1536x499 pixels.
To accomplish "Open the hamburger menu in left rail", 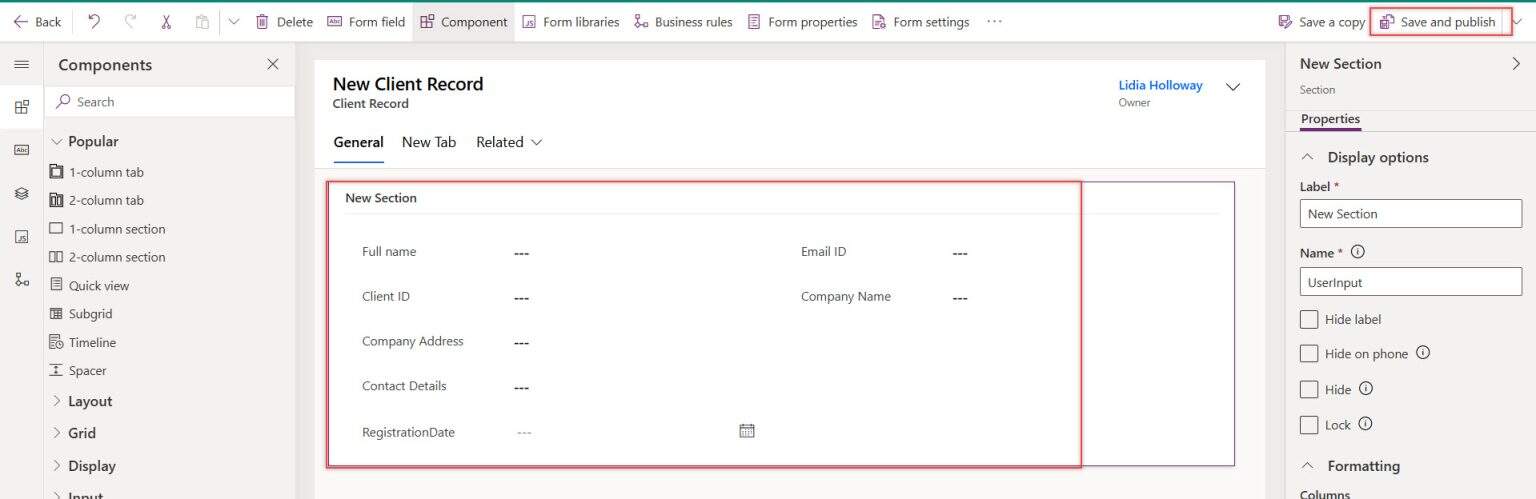I will (x=21, y=65).
